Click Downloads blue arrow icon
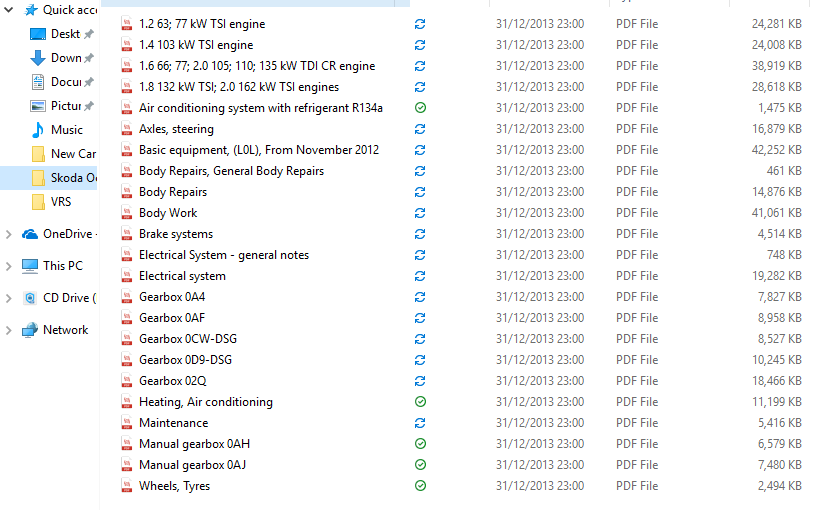Screen dimensions: 824x510 click(x=38, y=58)
